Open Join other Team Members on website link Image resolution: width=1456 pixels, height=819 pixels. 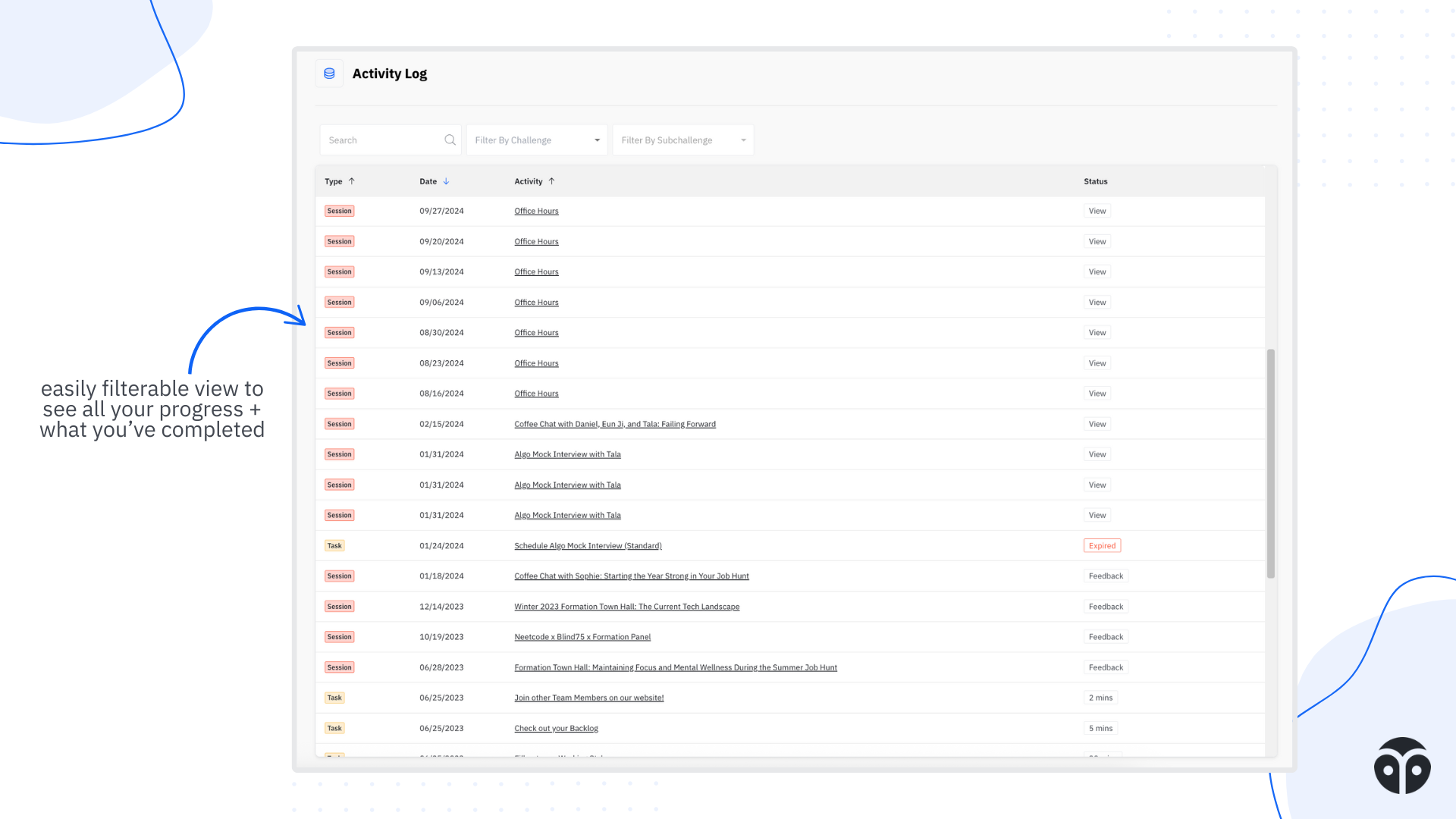point(588,698)
